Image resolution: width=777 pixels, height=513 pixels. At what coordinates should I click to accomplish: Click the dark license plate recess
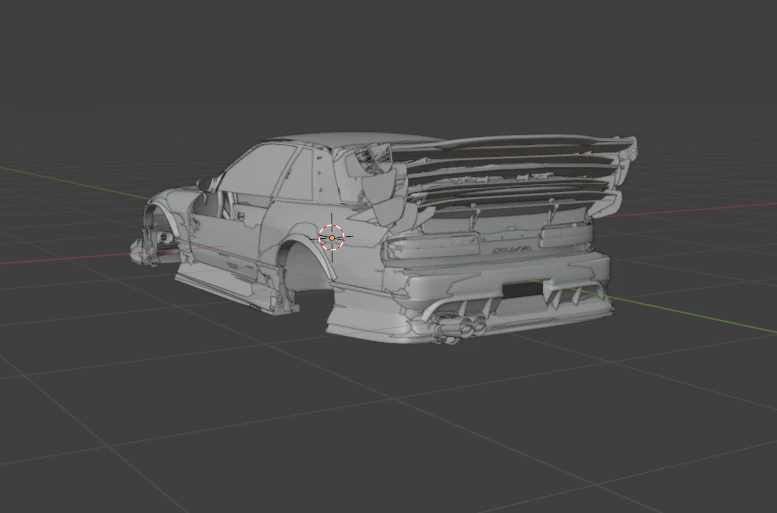(522, 290)
